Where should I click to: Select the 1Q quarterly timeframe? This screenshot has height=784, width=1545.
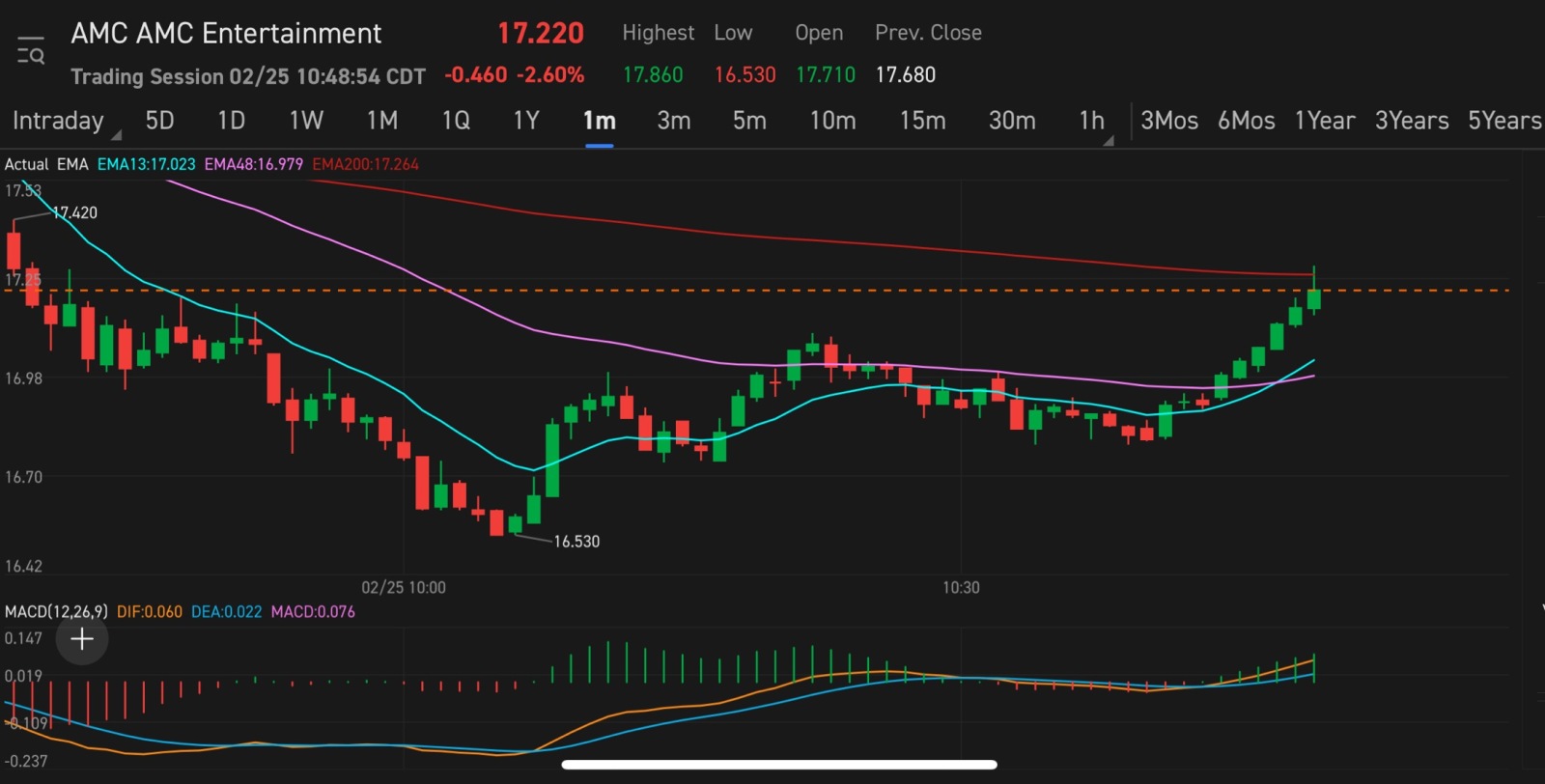point(456,121)
